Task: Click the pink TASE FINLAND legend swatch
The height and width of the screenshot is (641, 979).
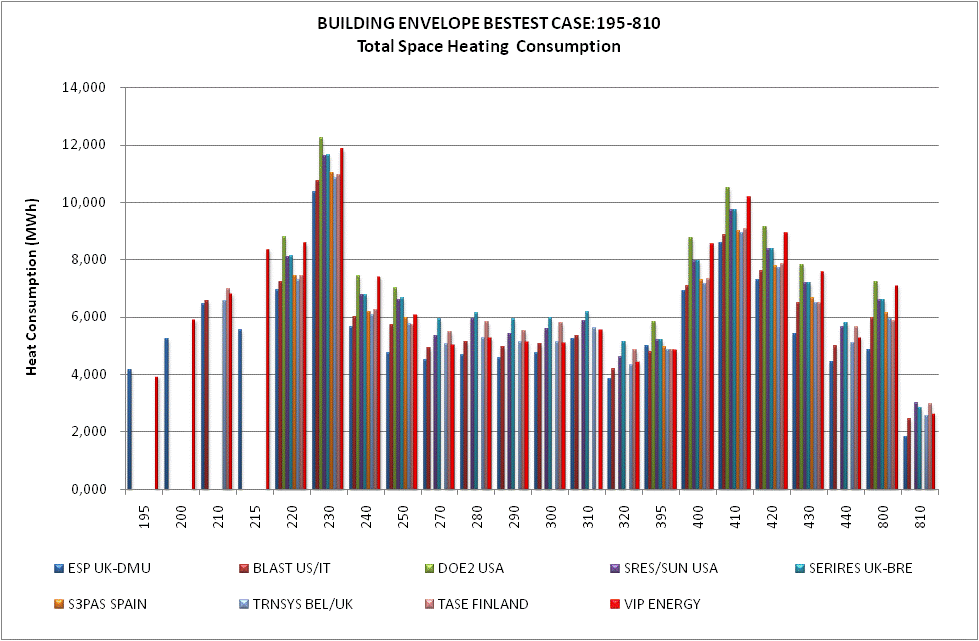Action: [x=428, y=604]
